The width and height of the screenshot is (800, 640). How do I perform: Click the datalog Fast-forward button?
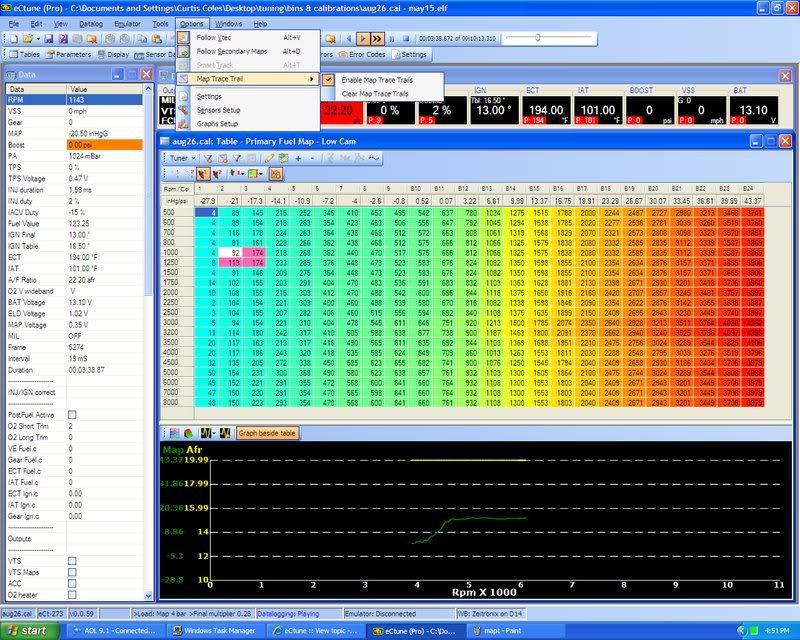point(377,39)
